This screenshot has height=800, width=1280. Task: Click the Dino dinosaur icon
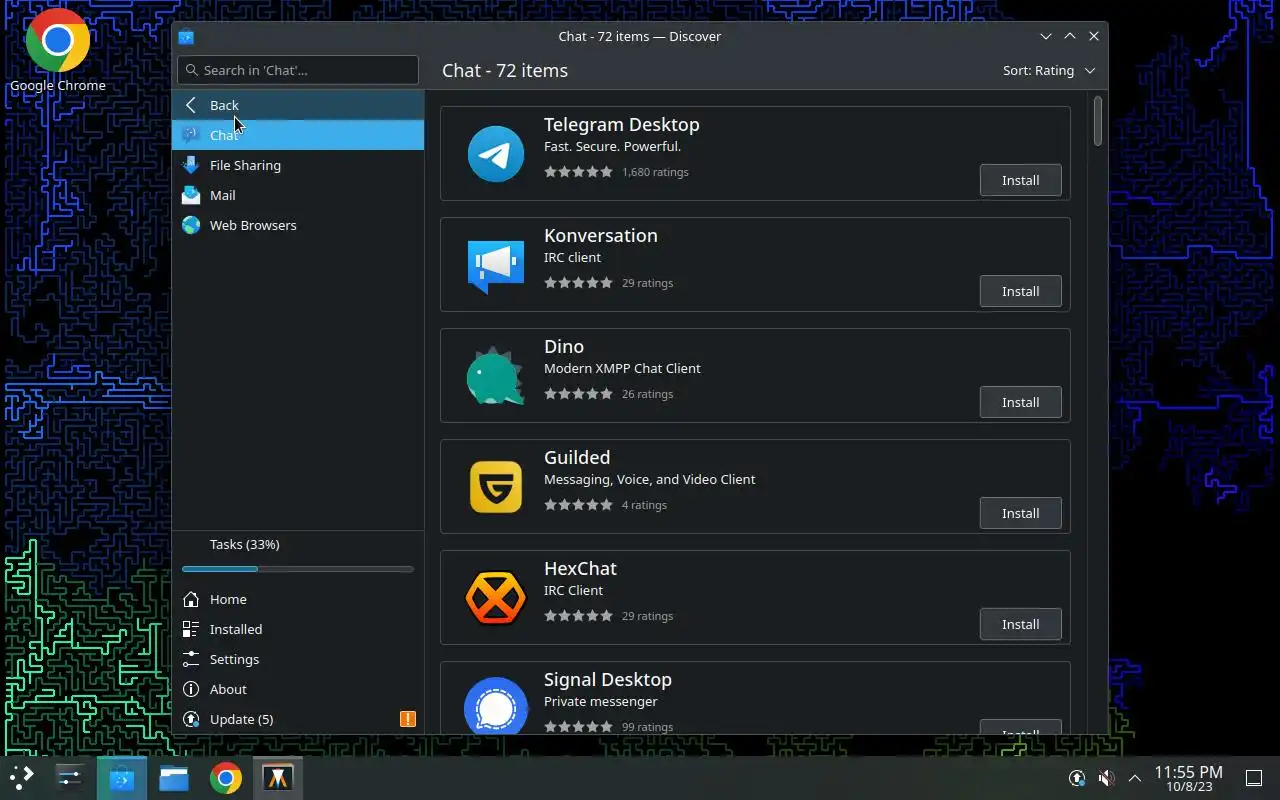coord(496,376)
